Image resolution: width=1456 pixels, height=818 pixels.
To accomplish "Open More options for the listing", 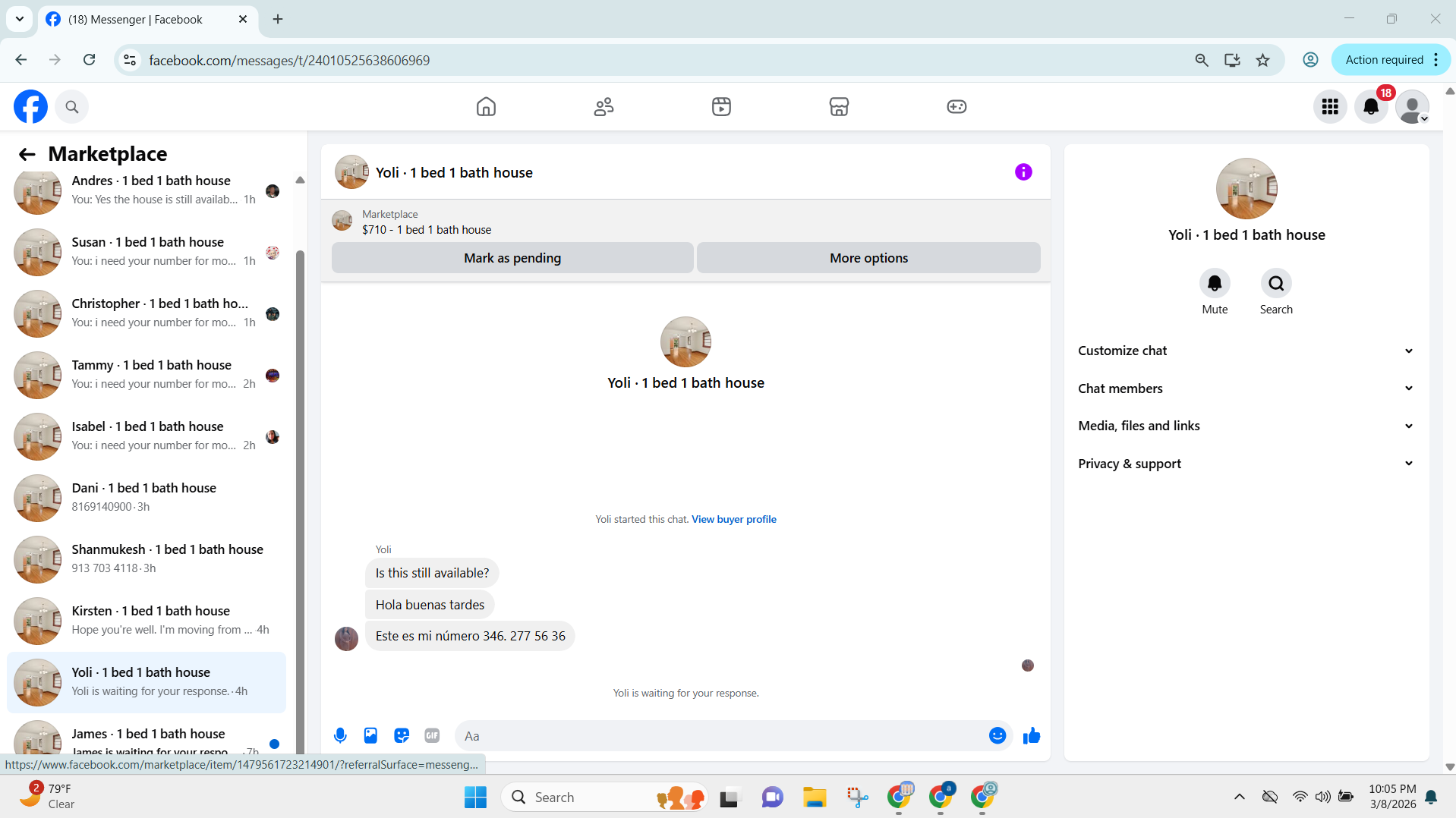I will click(868, 258).
